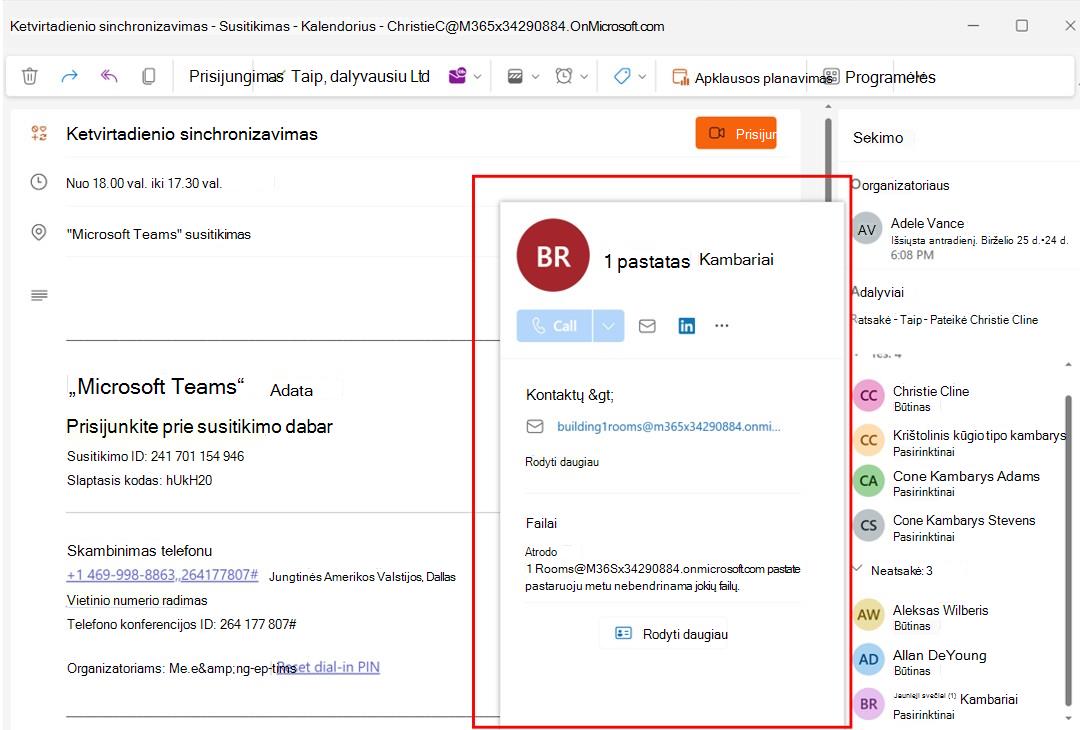Click the AD avatar of Allan DeYoung
The height and width of the screenshot is (730, 1080).
(869, 660)
